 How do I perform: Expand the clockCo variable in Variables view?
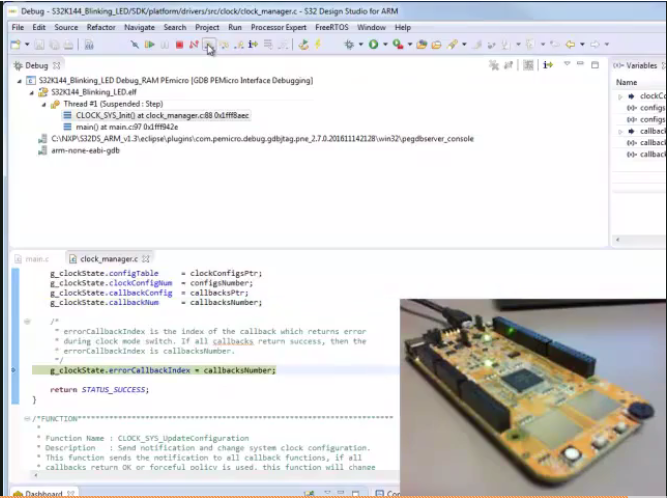click(x=620, y=97)
